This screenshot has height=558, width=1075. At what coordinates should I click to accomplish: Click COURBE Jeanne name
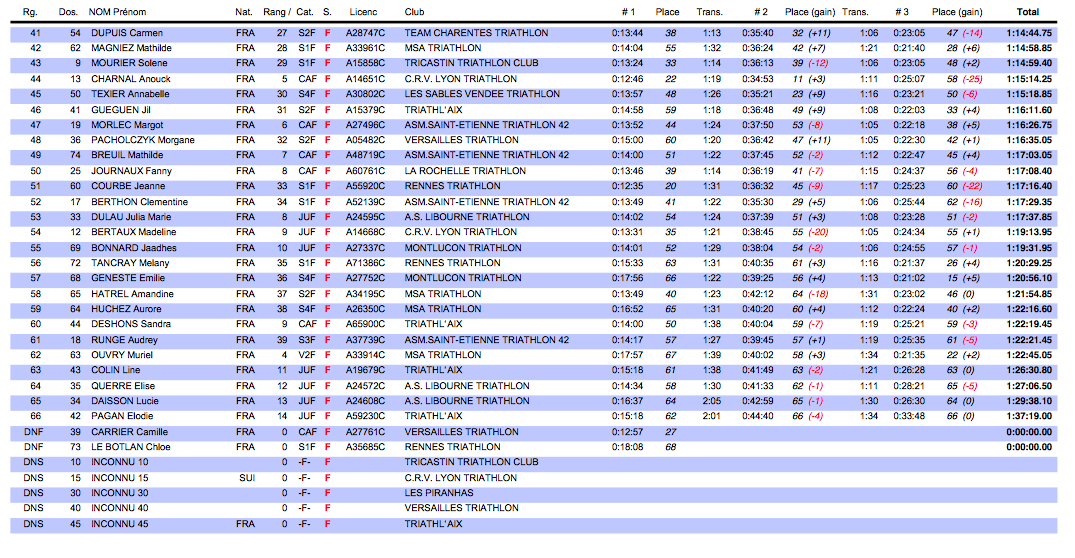coord(128,186)
